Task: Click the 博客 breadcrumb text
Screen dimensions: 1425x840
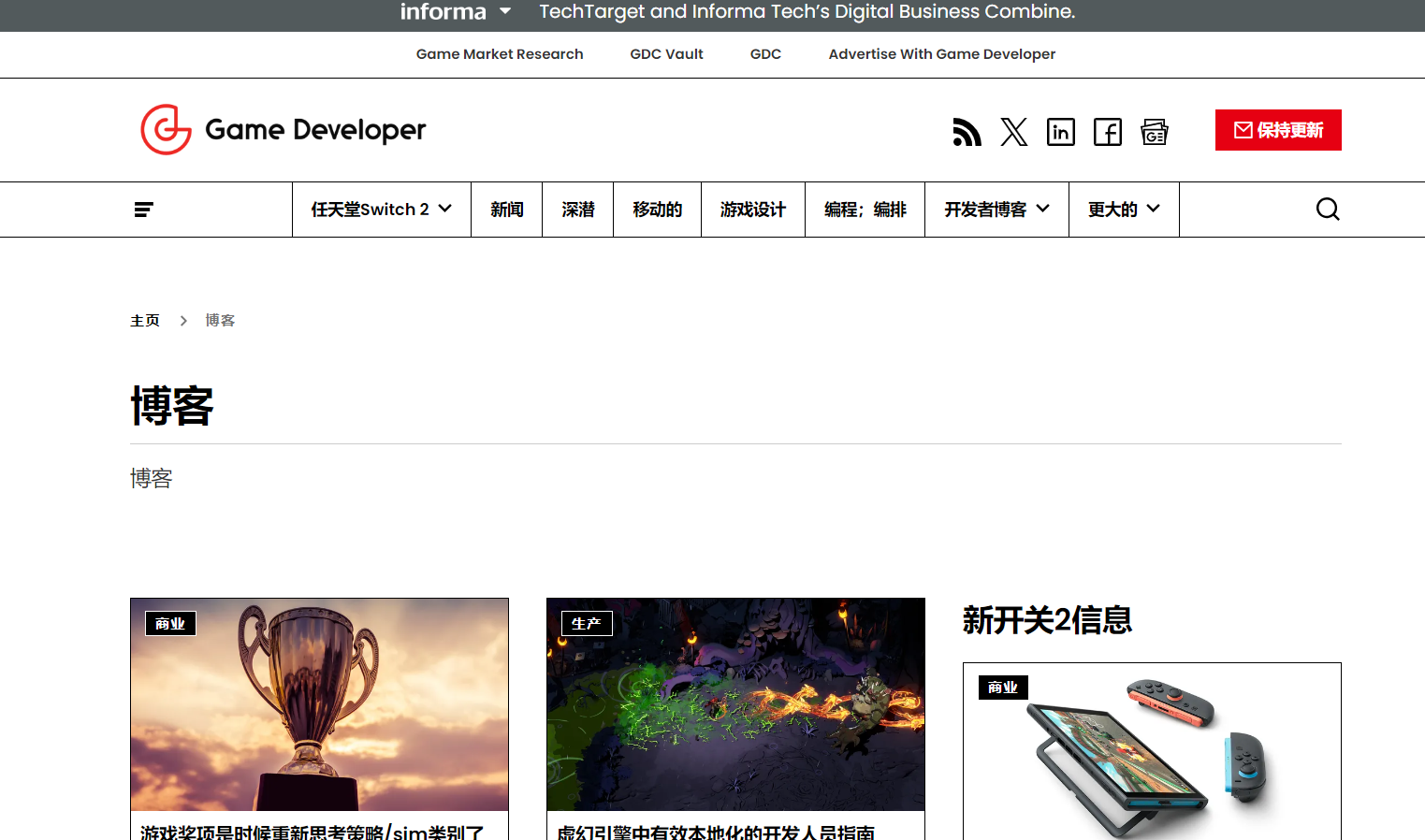Action: 220,321
